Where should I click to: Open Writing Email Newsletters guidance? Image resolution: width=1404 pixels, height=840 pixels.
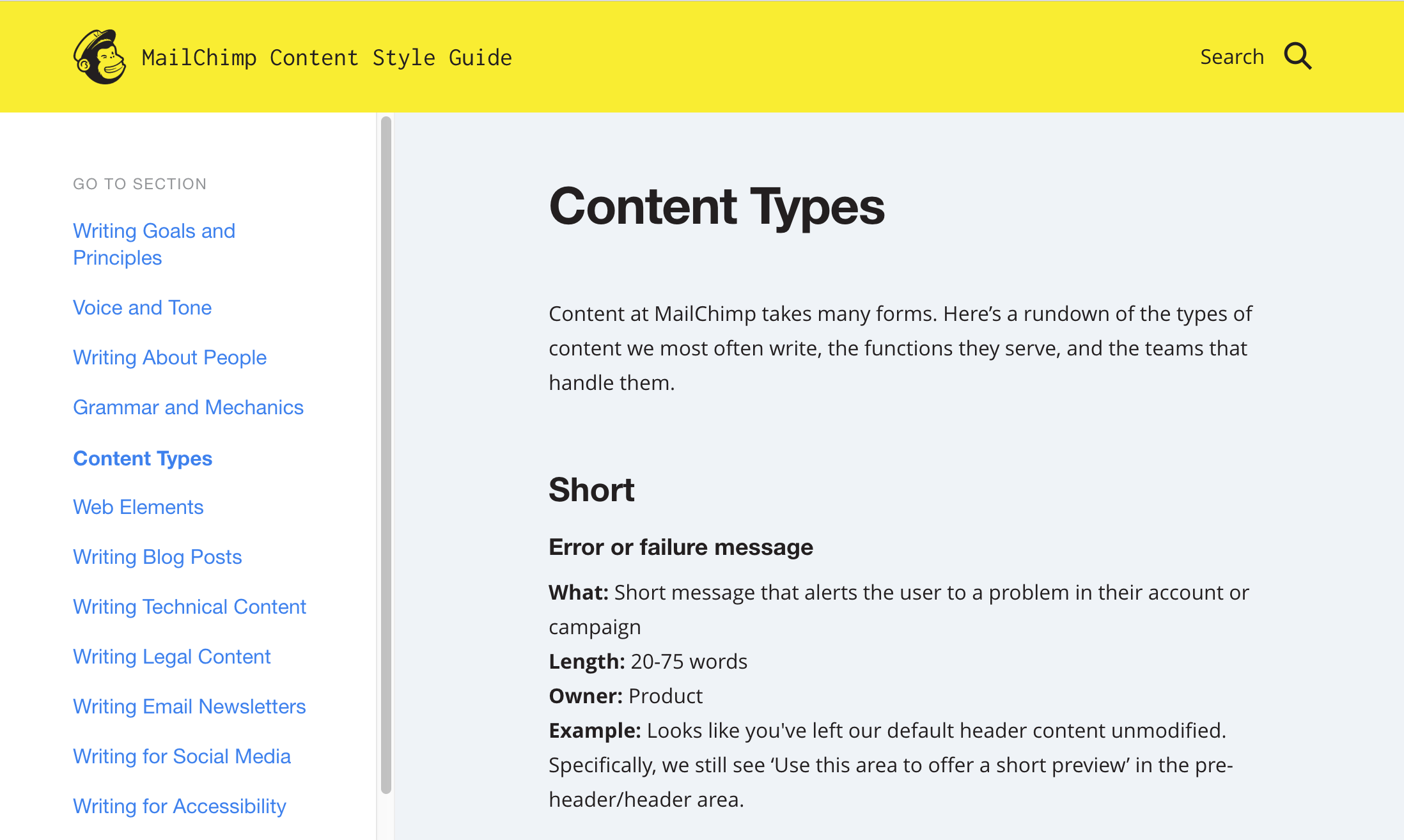point(189,706)
